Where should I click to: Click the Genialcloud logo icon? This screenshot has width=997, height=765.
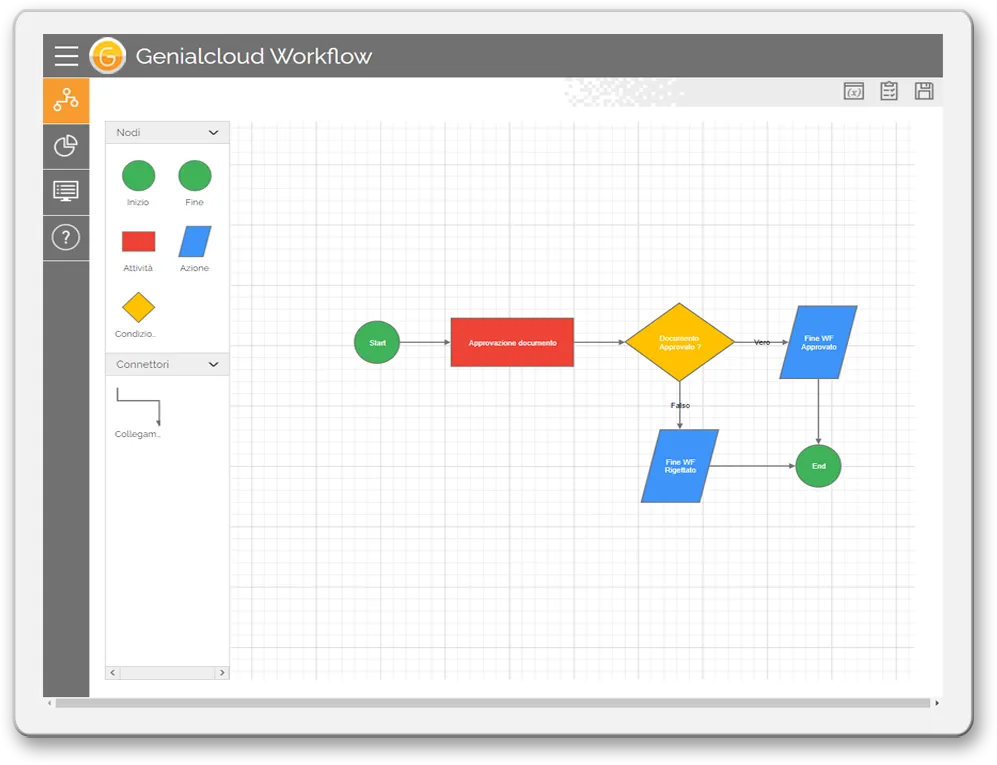(107, 56)
